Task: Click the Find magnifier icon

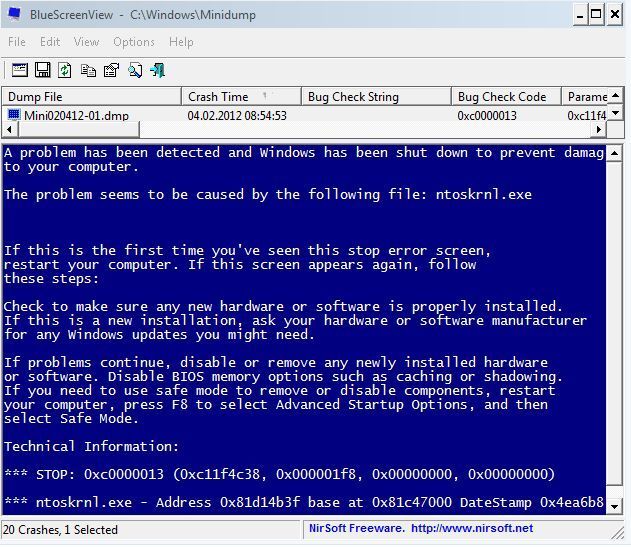Action: pyautogui.click(x=134, y=70)
